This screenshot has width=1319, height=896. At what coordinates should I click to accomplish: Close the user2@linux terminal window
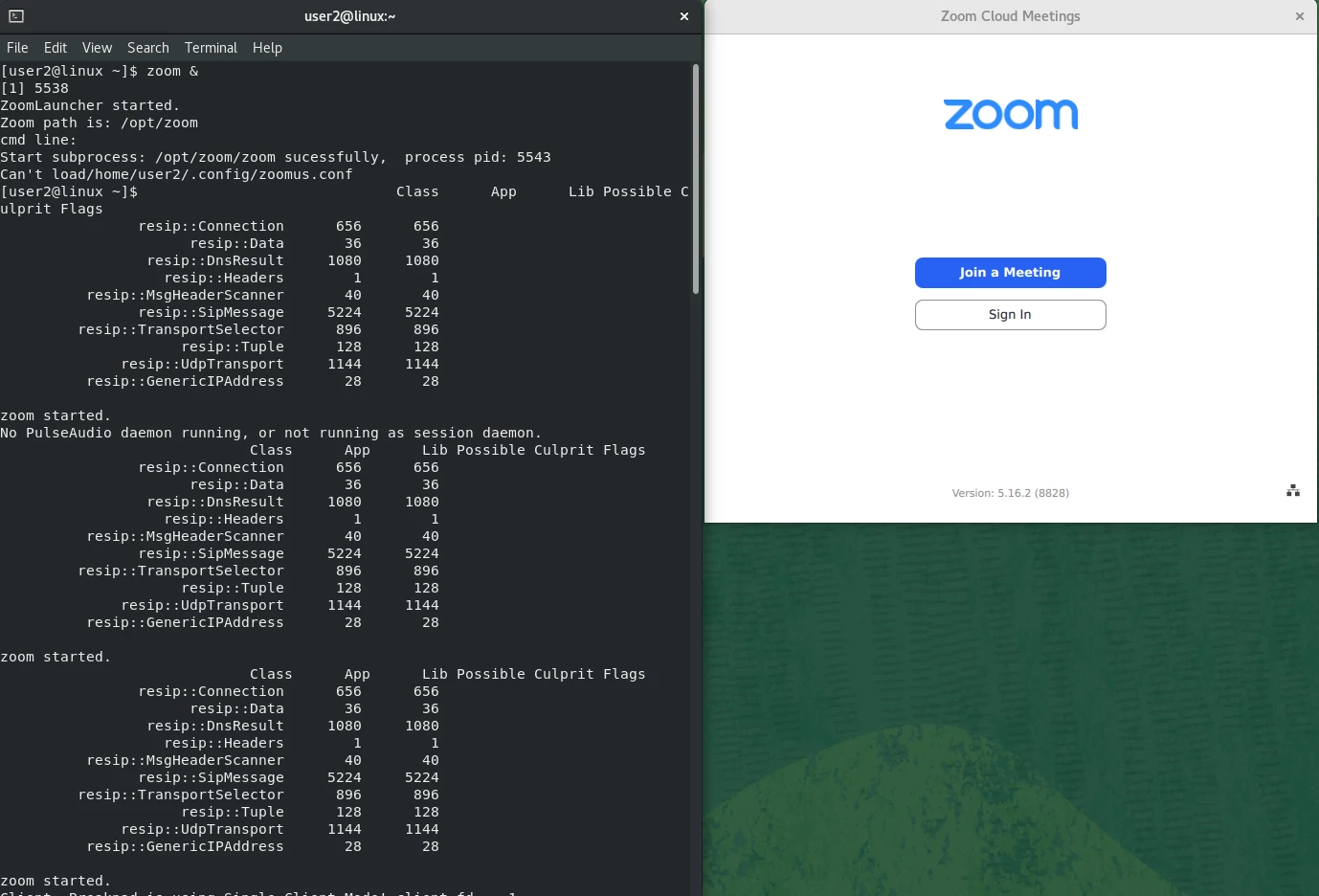click(x=684, y=16)
